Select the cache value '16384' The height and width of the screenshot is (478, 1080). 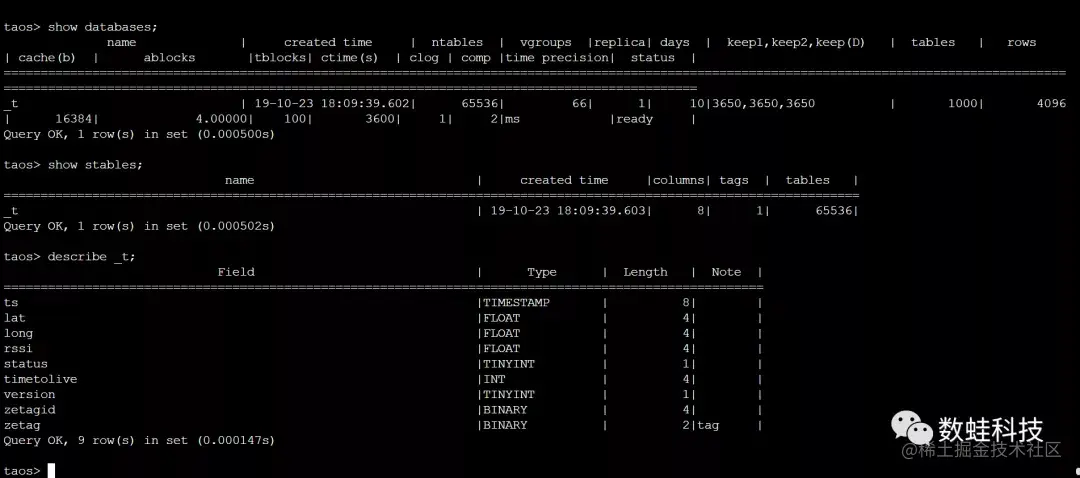click(x=73, y=119)
